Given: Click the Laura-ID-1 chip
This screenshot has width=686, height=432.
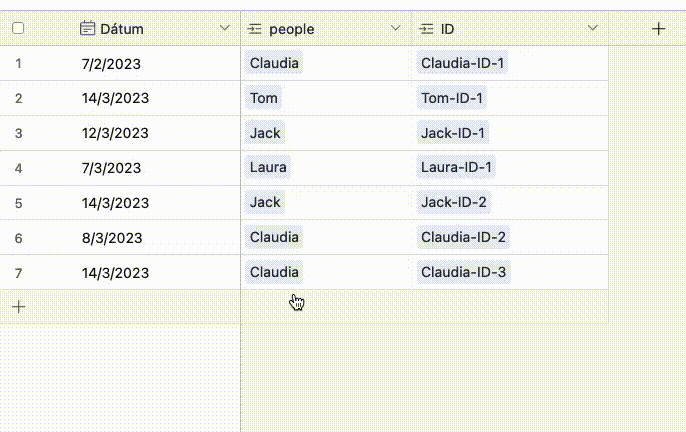Looking at the screenshot, I should pyautogui.click(x=456, y=167).
